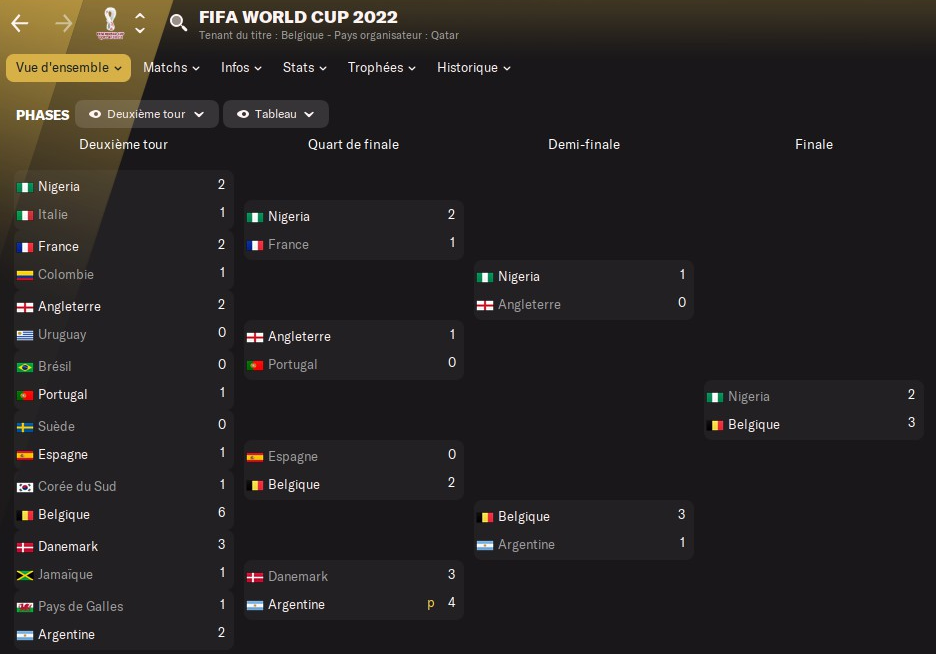Click the back navigation arrow
The image size is (936, 654).
[x=20, y=23]
